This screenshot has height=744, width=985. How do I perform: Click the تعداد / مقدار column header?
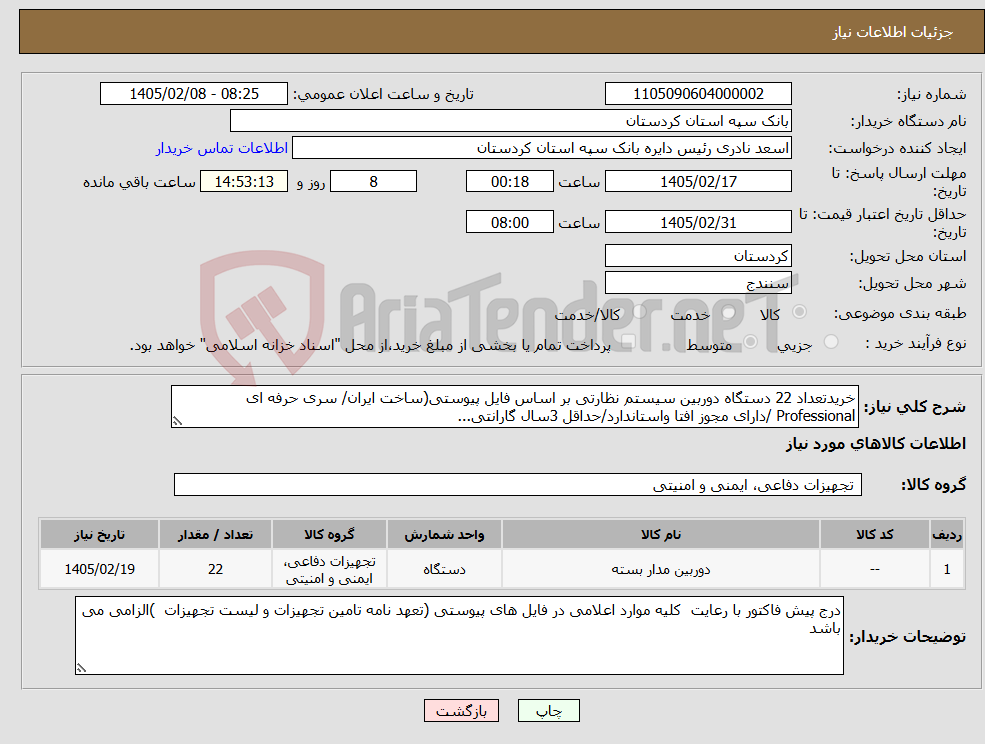click(215, 534)
